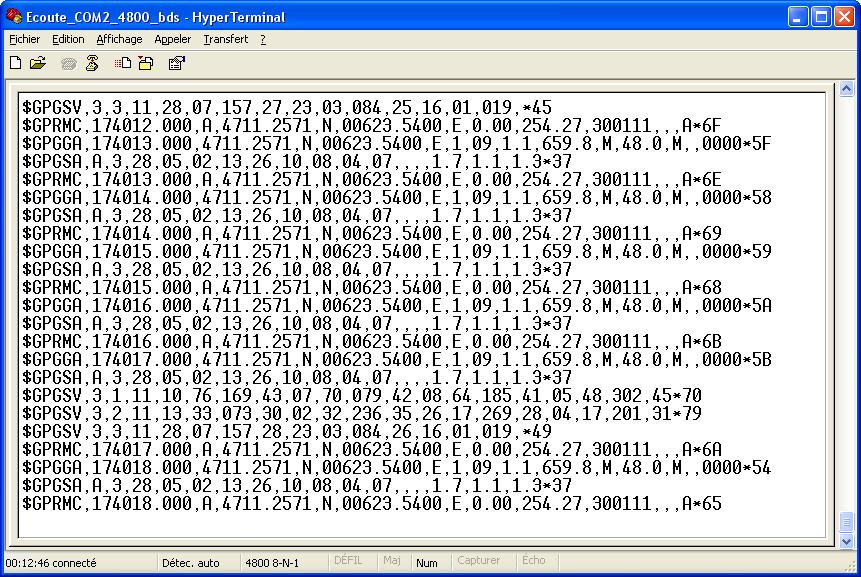The image size is (861, 577).
Task: Click the HyperTerminal title bar icon
Action: coord(14,17)
